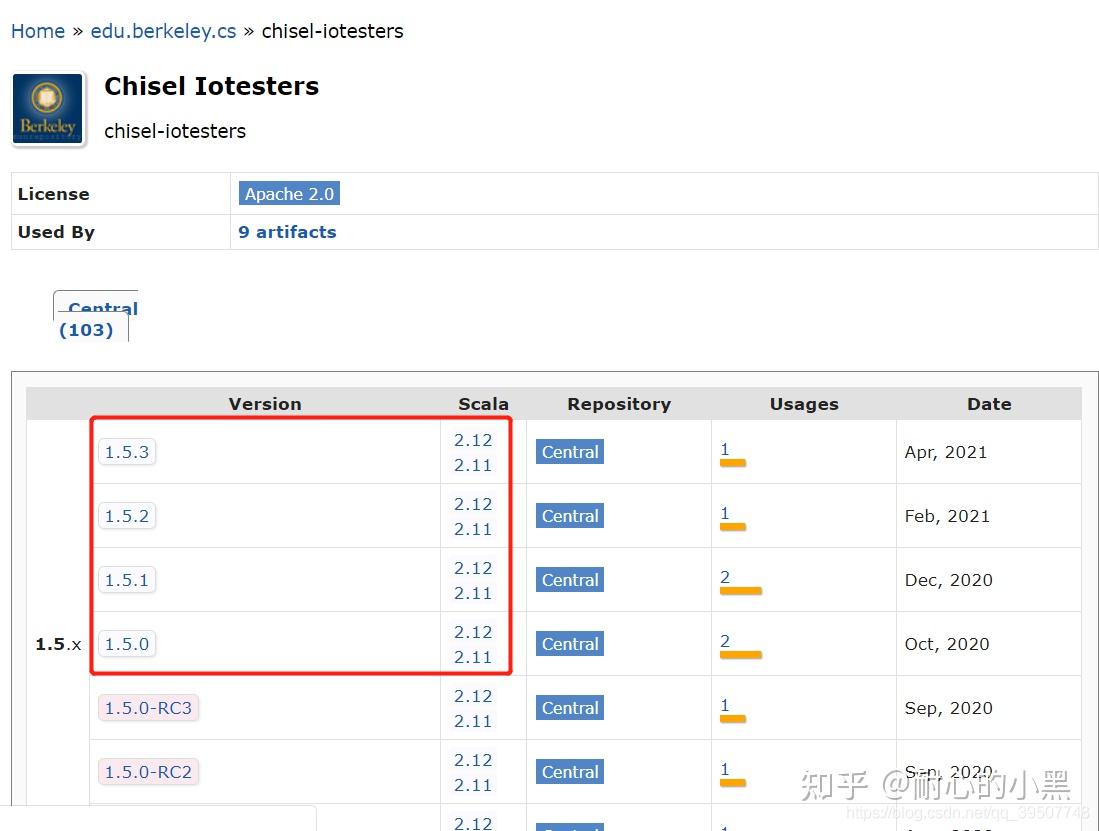Select Scala 2.12 for version 1.5.0-RC3
The height and width of the screenshot is (831, 1099).
tap(473, 696)
